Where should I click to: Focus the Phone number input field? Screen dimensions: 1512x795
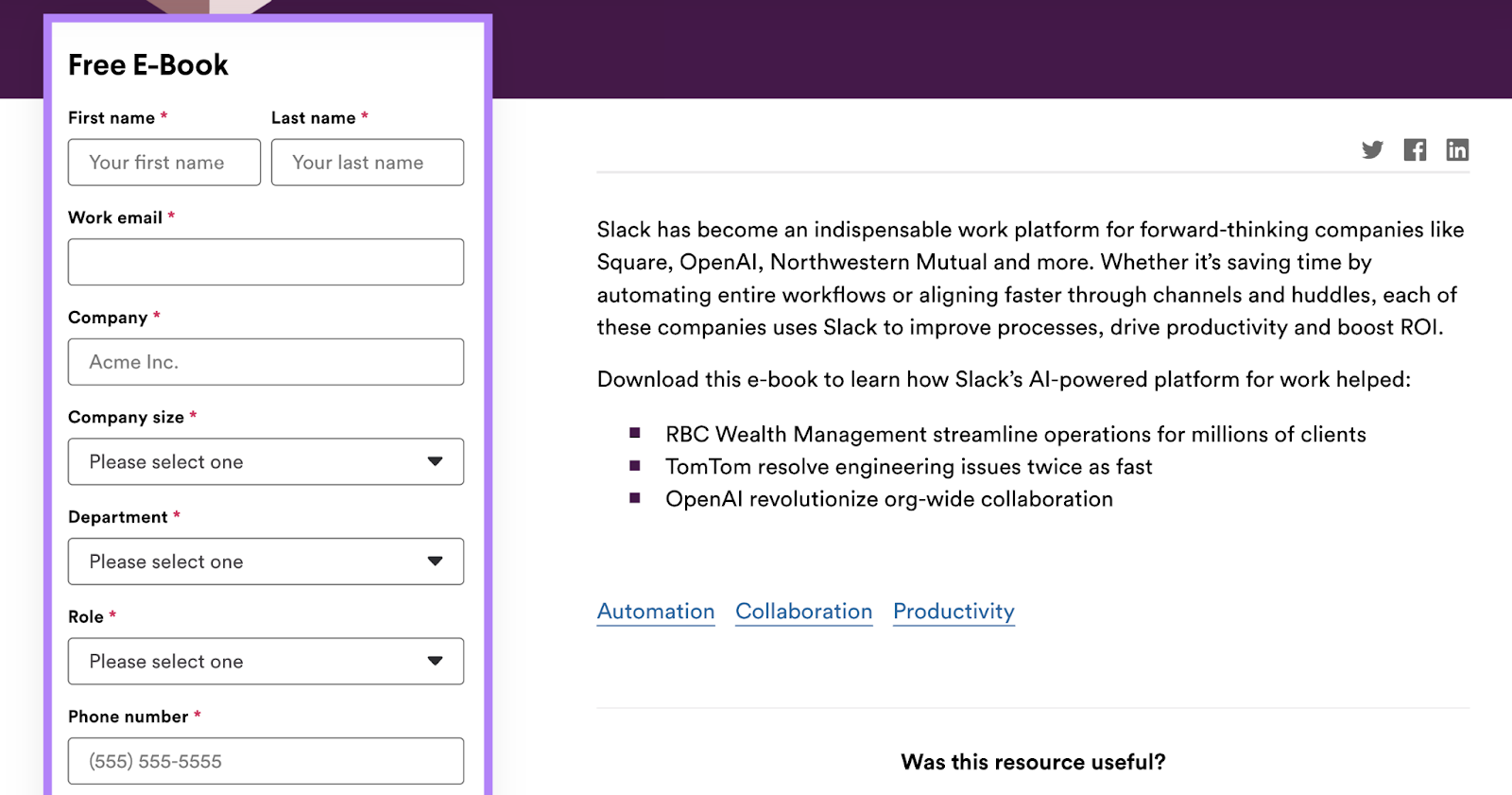point(266,761)
